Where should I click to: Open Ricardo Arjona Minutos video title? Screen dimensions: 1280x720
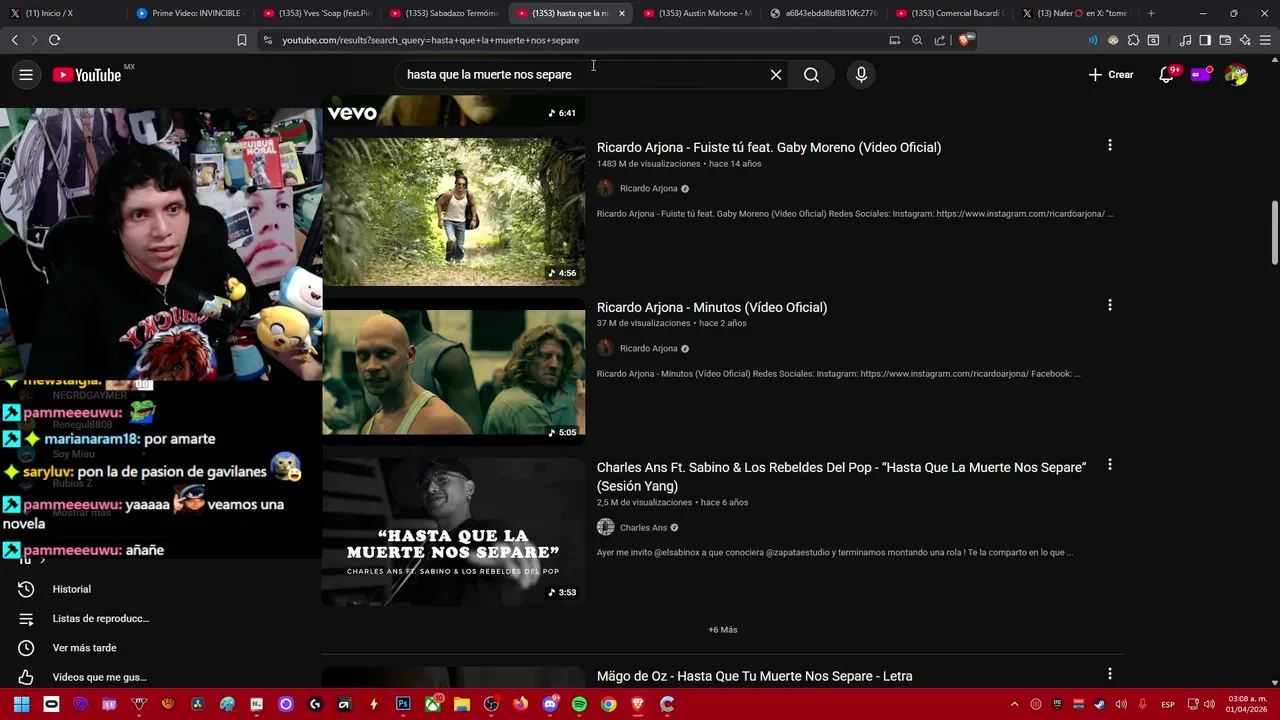tap(712, 307)
